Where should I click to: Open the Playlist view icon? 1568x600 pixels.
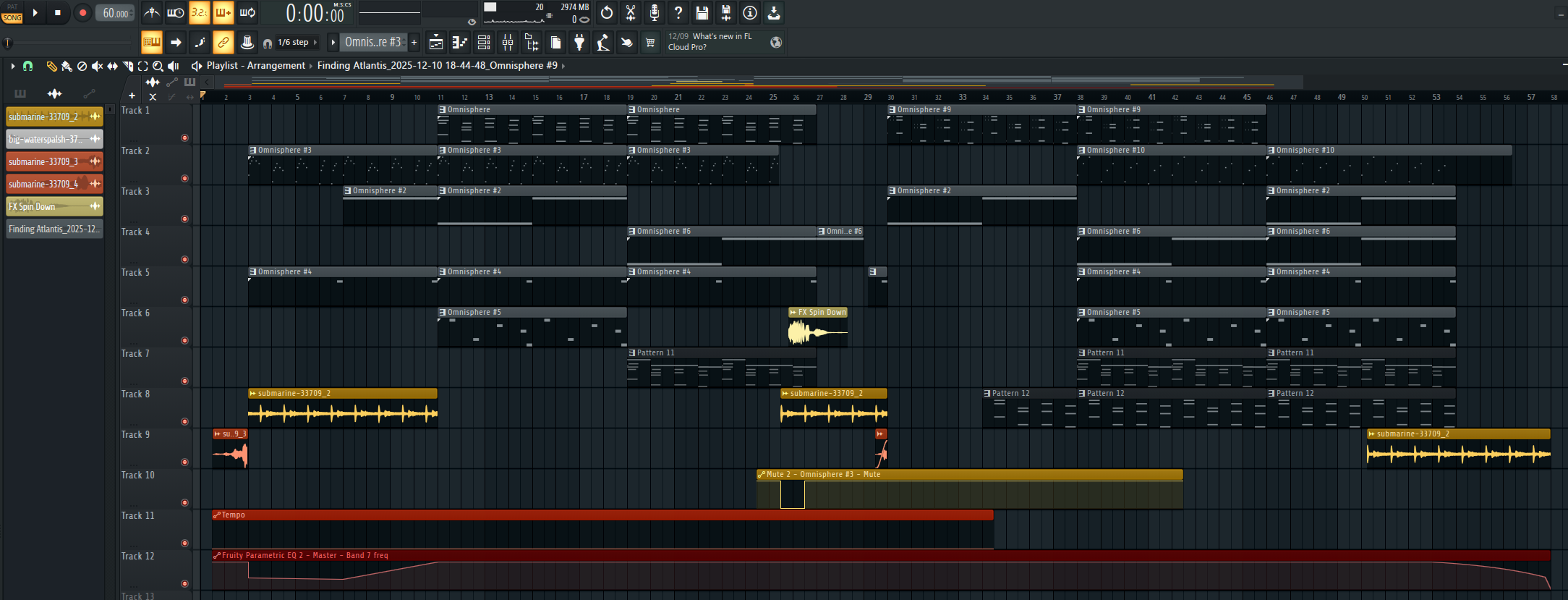[x=436, y=43]
